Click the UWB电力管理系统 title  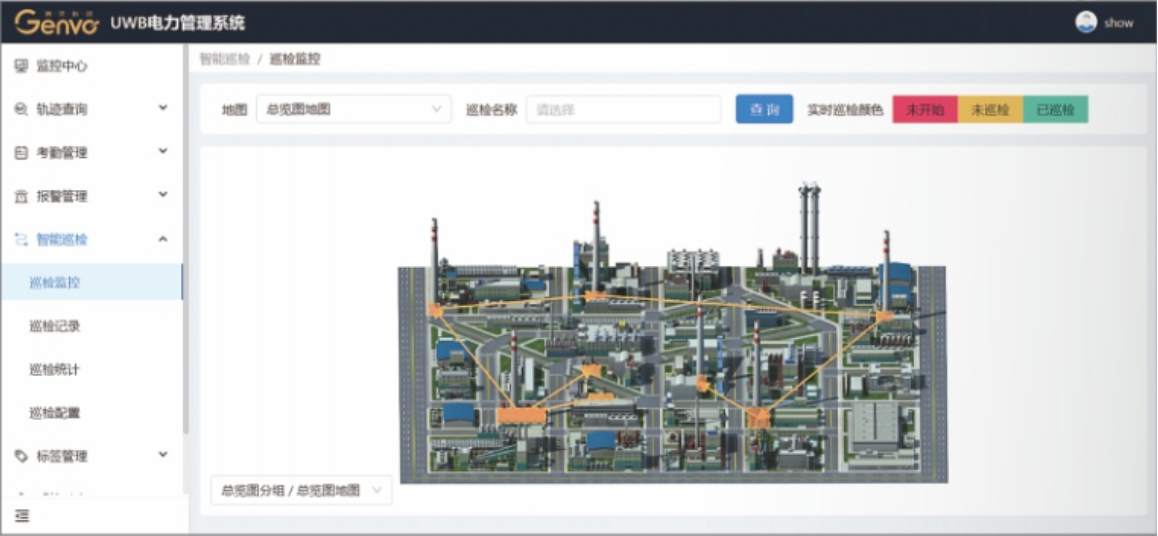(177, 23)
